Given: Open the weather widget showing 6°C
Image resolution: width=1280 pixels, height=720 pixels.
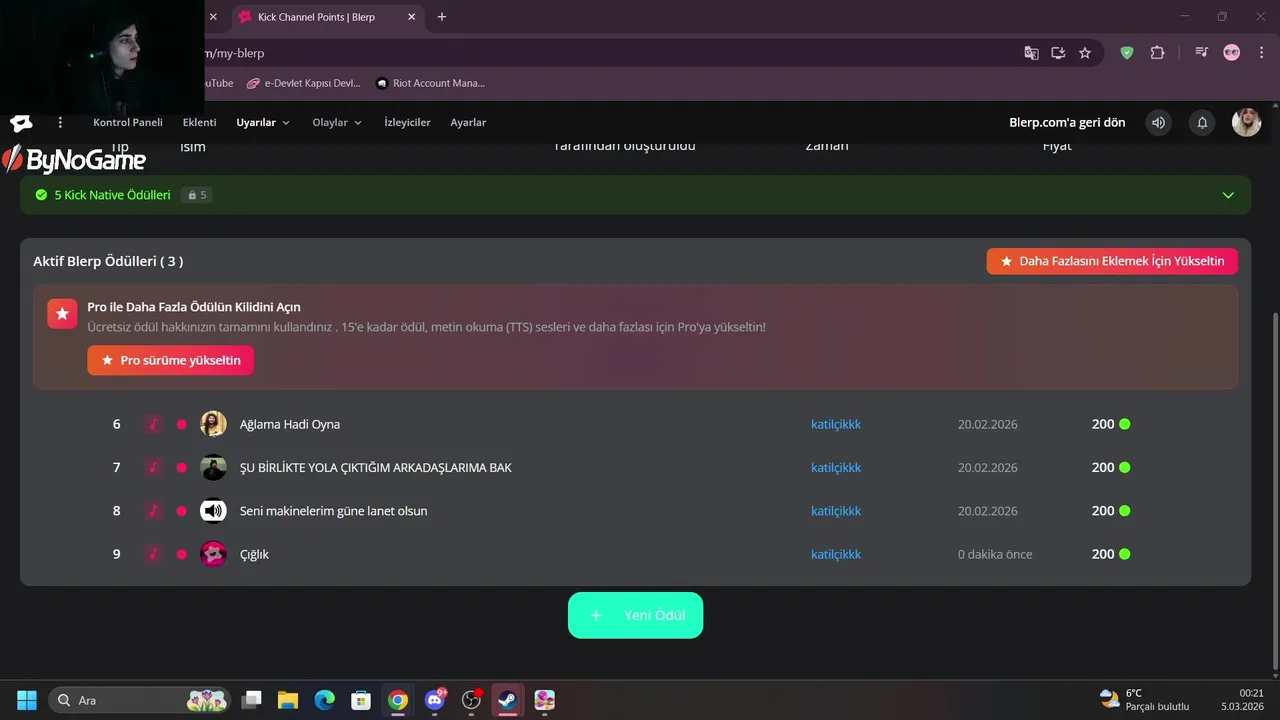Looking at the screenshot, I should (x=1144, y=699).
